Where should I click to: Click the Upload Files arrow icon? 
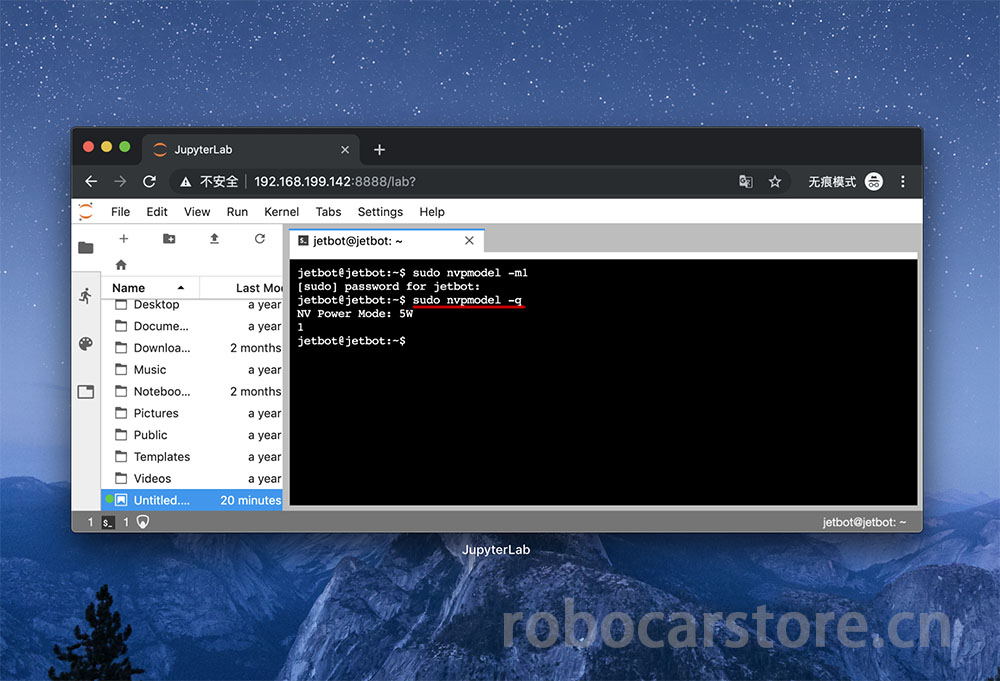point(214,239)
